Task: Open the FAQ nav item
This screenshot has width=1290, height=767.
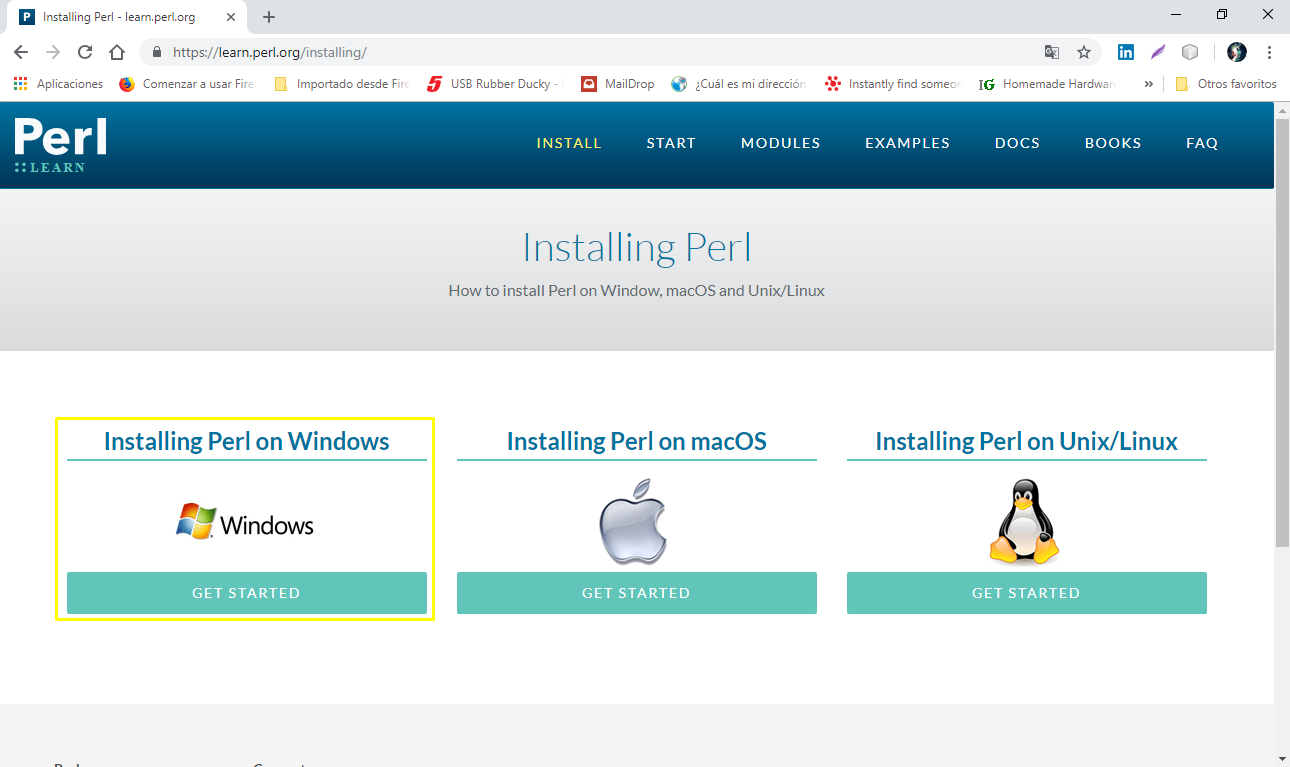Action: pos(1202,143)
